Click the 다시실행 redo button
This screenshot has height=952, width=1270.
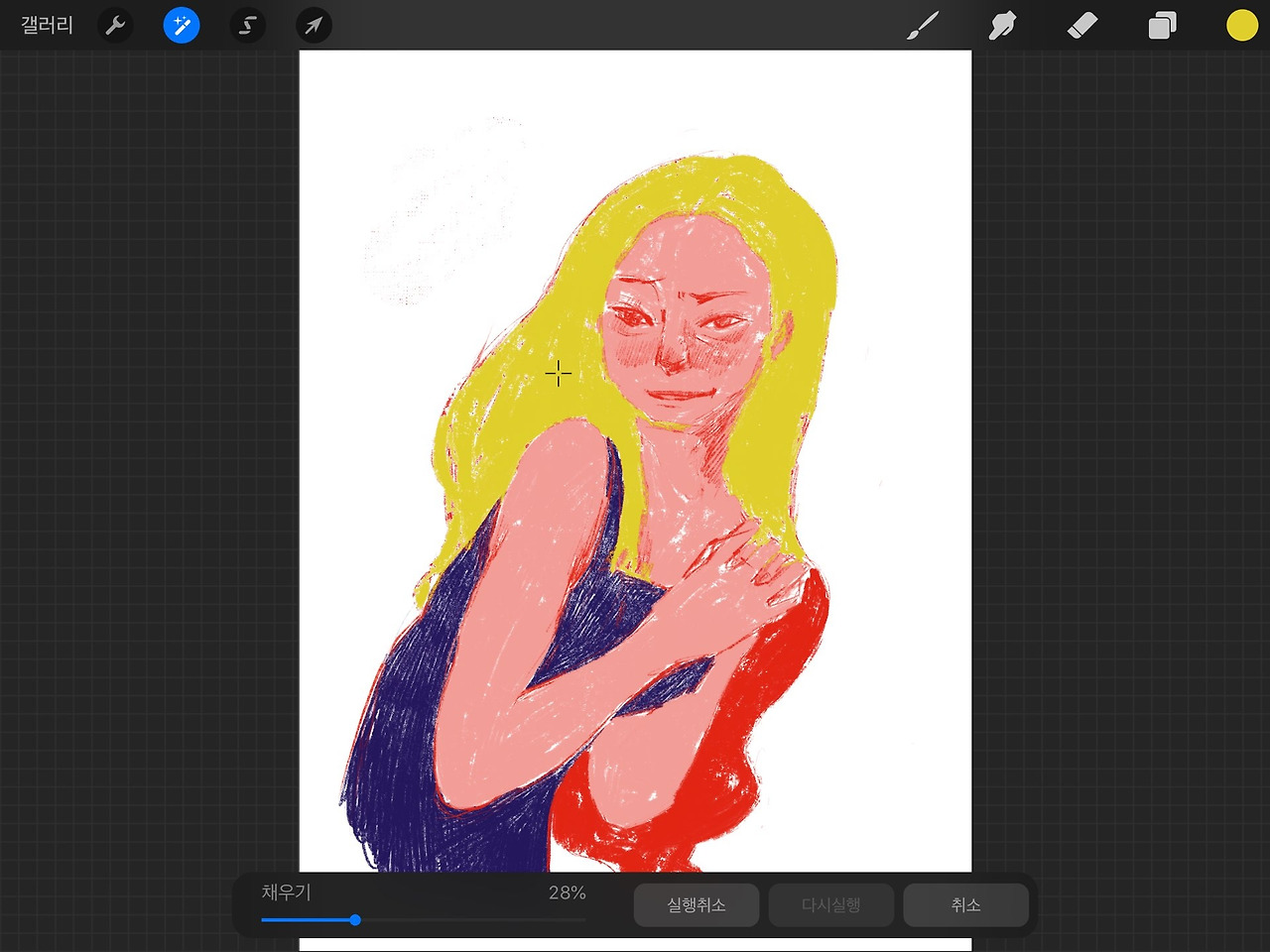point(831,905)
